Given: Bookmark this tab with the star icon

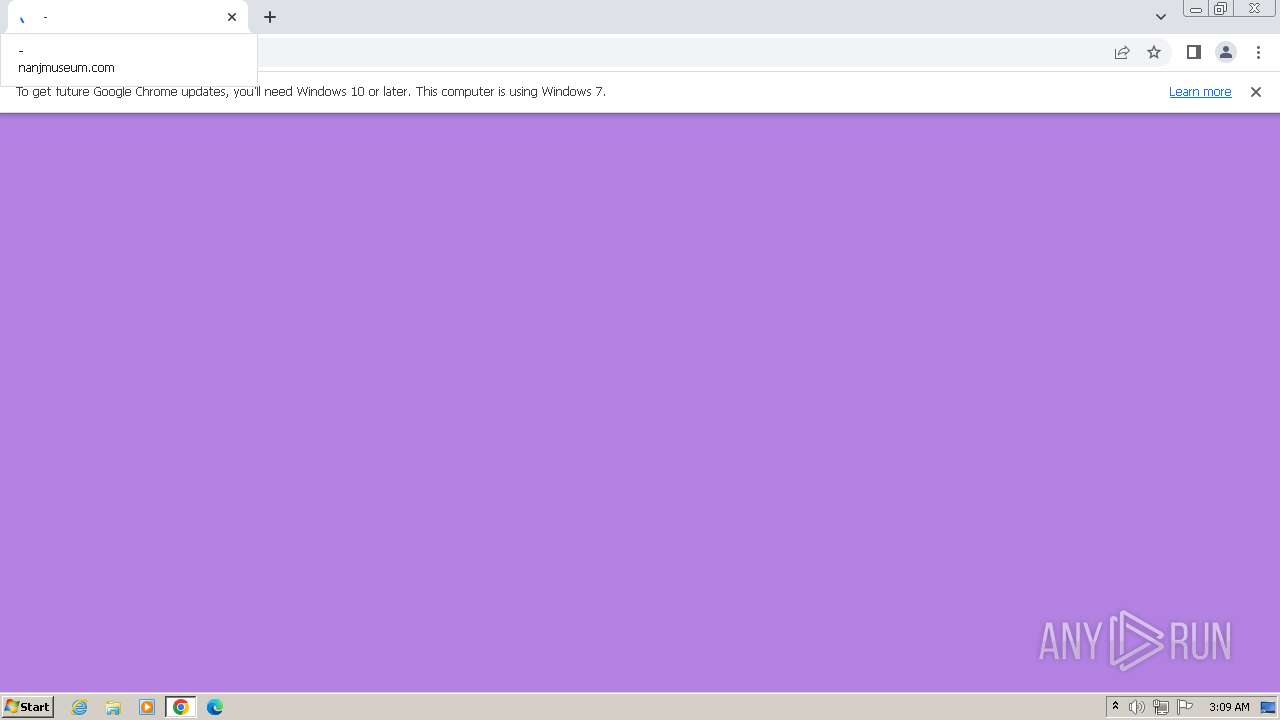Looking at the screenshot, I should 1154,52.
